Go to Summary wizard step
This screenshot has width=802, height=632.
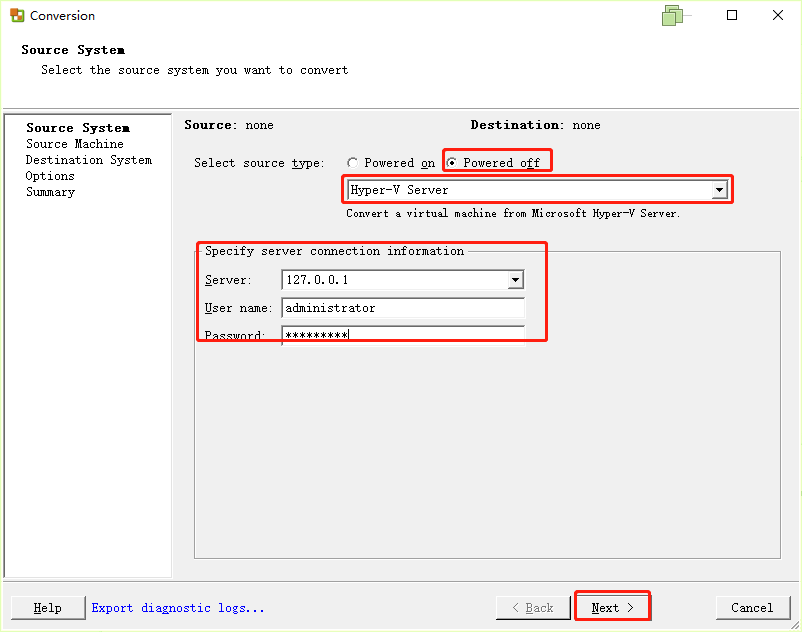(51, 192)
